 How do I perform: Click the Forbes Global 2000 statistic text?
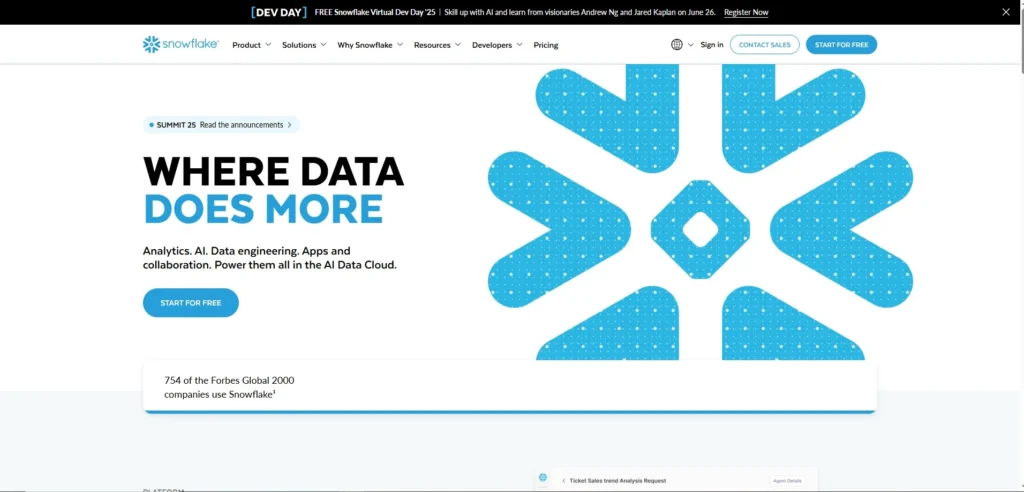(x=229, y=387)
